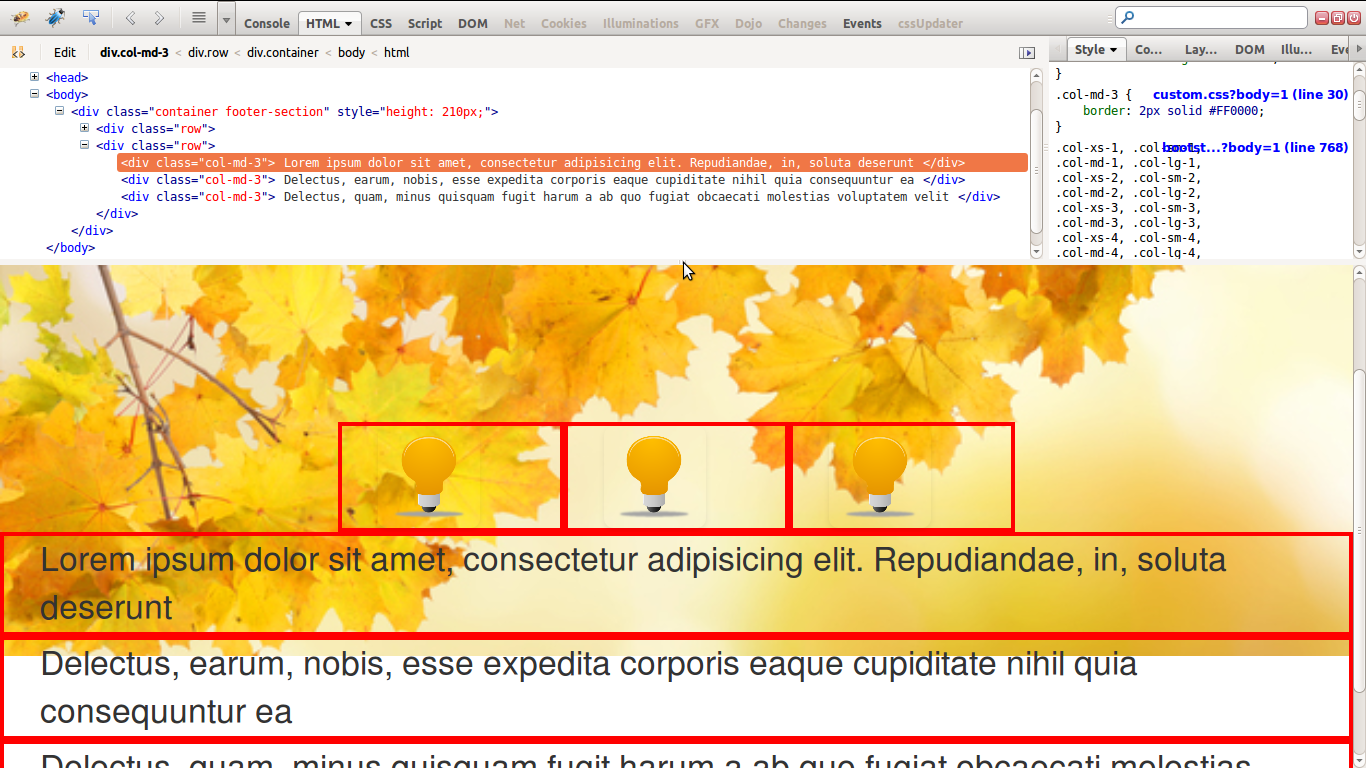
Task: Select the col-md-3 node starting Delectus, earum
Action: pos(543,180)
